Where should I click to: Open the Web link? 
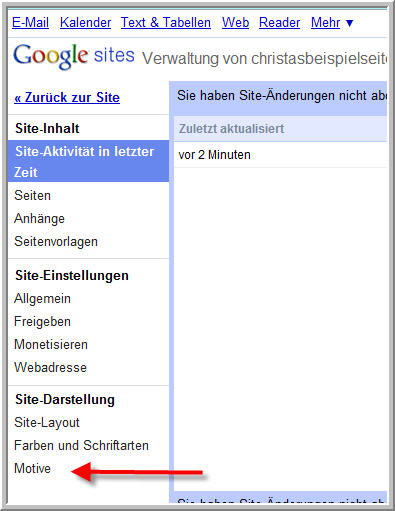click(x=235, y=23)
